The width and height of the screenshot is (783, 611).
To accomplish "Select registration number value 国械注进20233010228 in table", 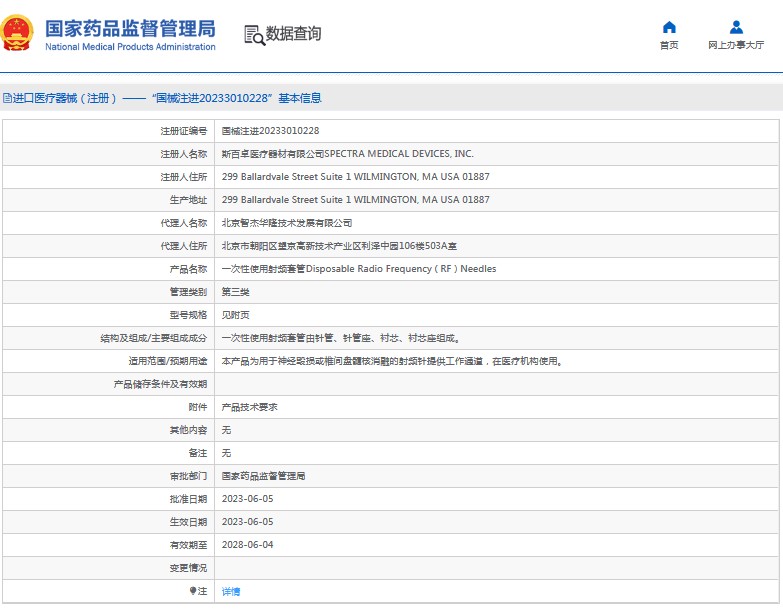I will tap(270, 131).
